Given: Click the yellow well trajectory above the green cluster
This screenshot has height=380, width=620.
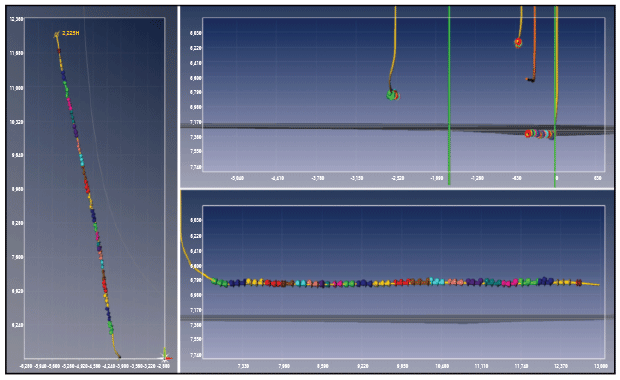Looking at the screenshot, I should (393, 47).
